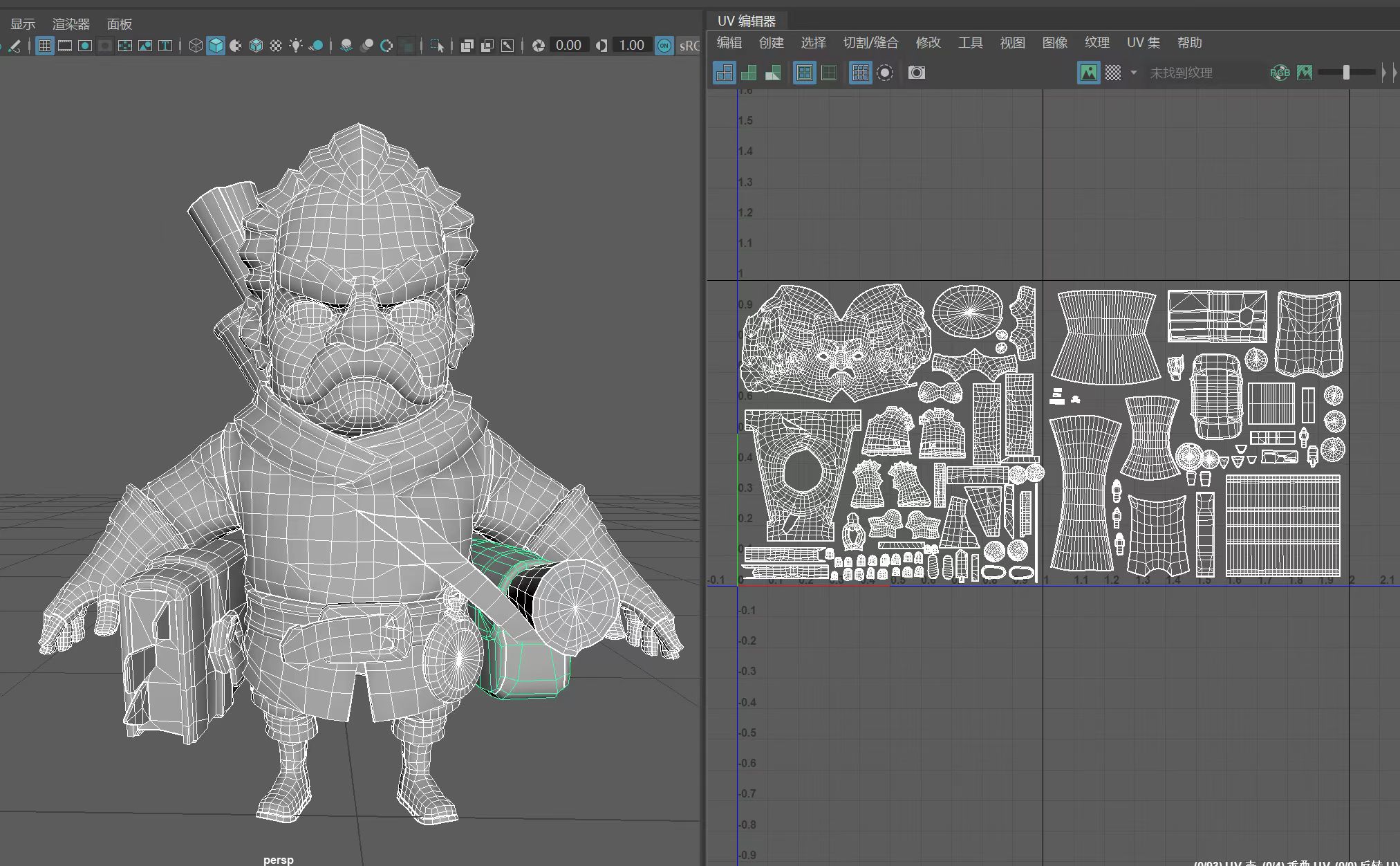The image size is (1400, 866).
Task: Enable wireframe display cube icon
Action: click(196, 46)
